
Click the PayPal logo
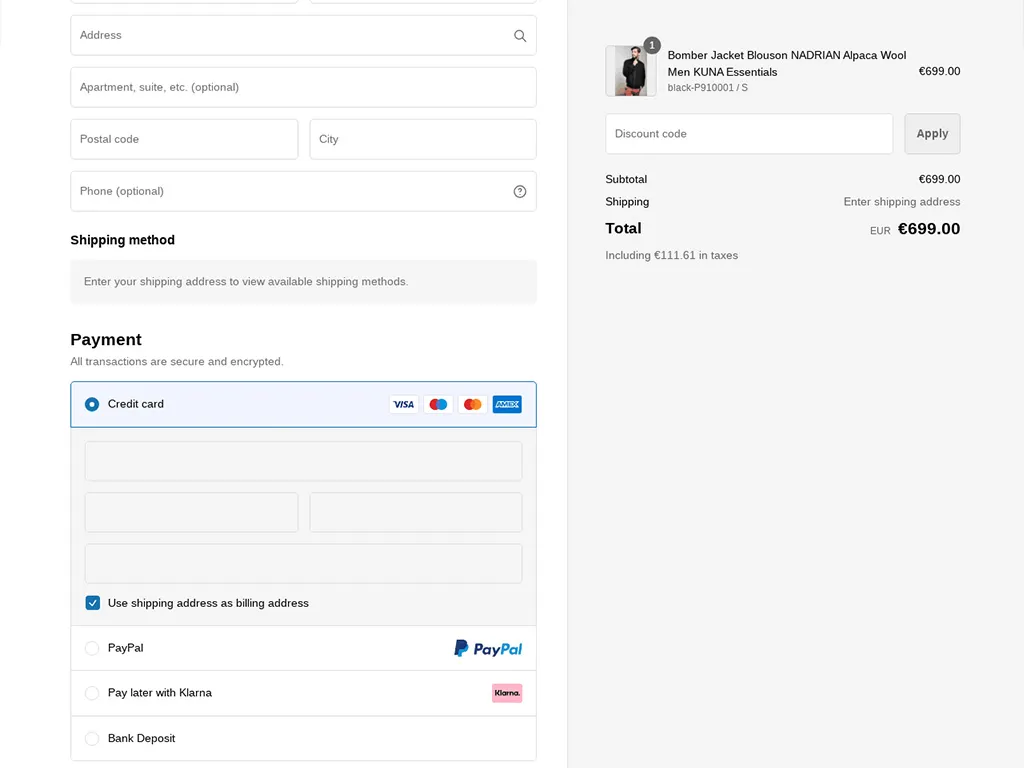(x=488, y=648)
